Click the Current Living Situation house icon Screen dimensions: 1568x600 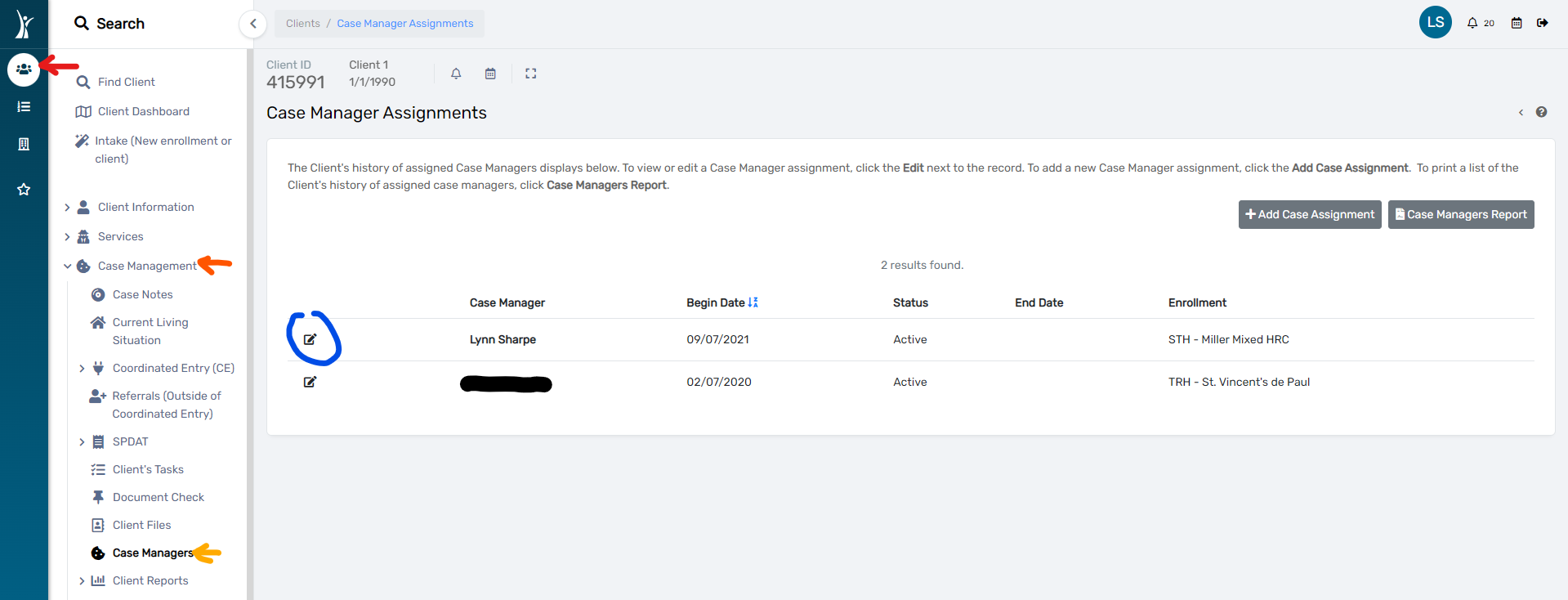(x=98, y=322)
